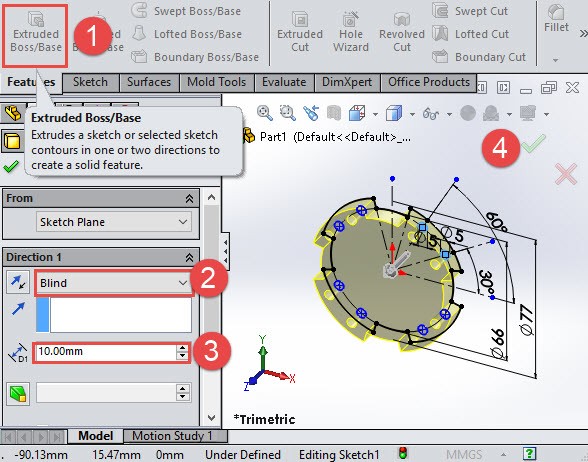
Task: Open the Hole Wizard
Action: point(351,32)
